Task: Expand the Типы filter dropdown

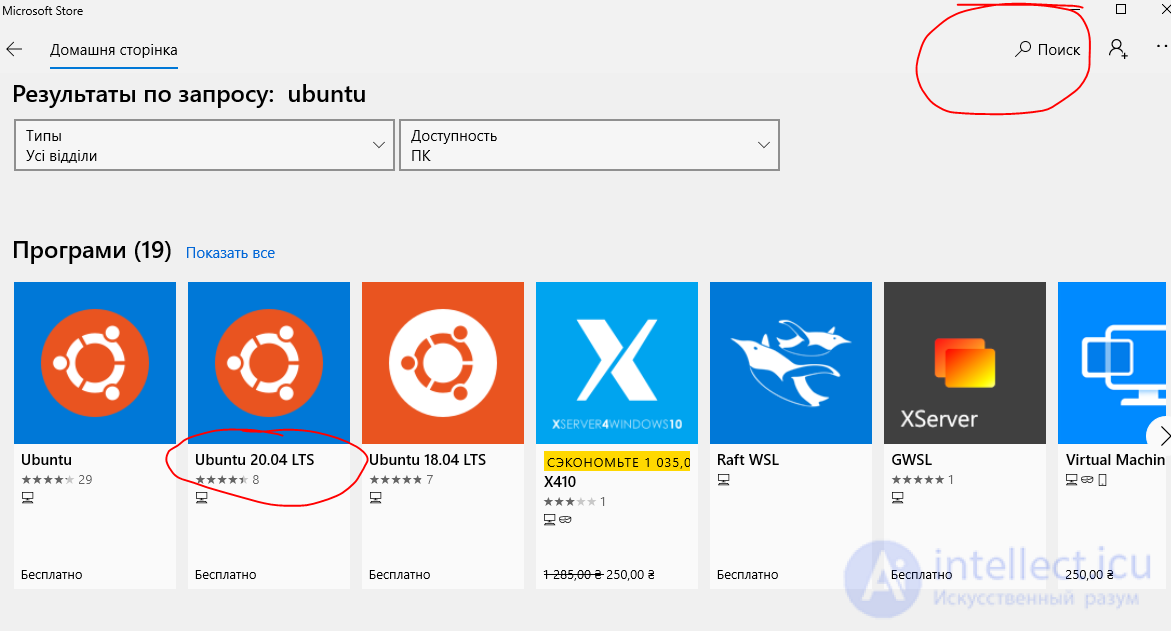Action: click(x=204, y=145)
